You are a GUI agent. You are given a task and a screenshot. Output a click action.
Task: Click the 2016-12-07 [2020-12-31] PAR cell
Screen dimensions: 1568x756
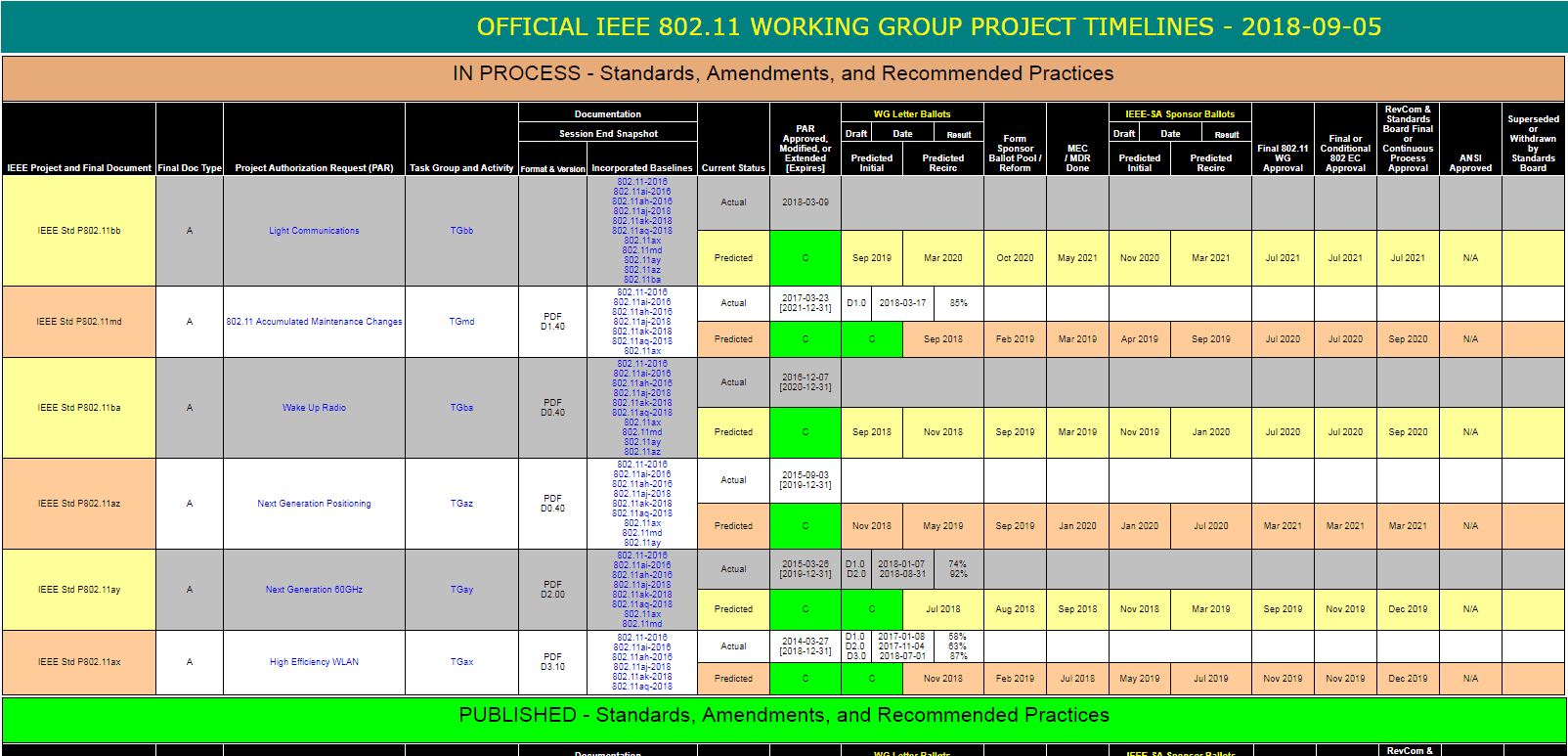[x=806, y=382]
